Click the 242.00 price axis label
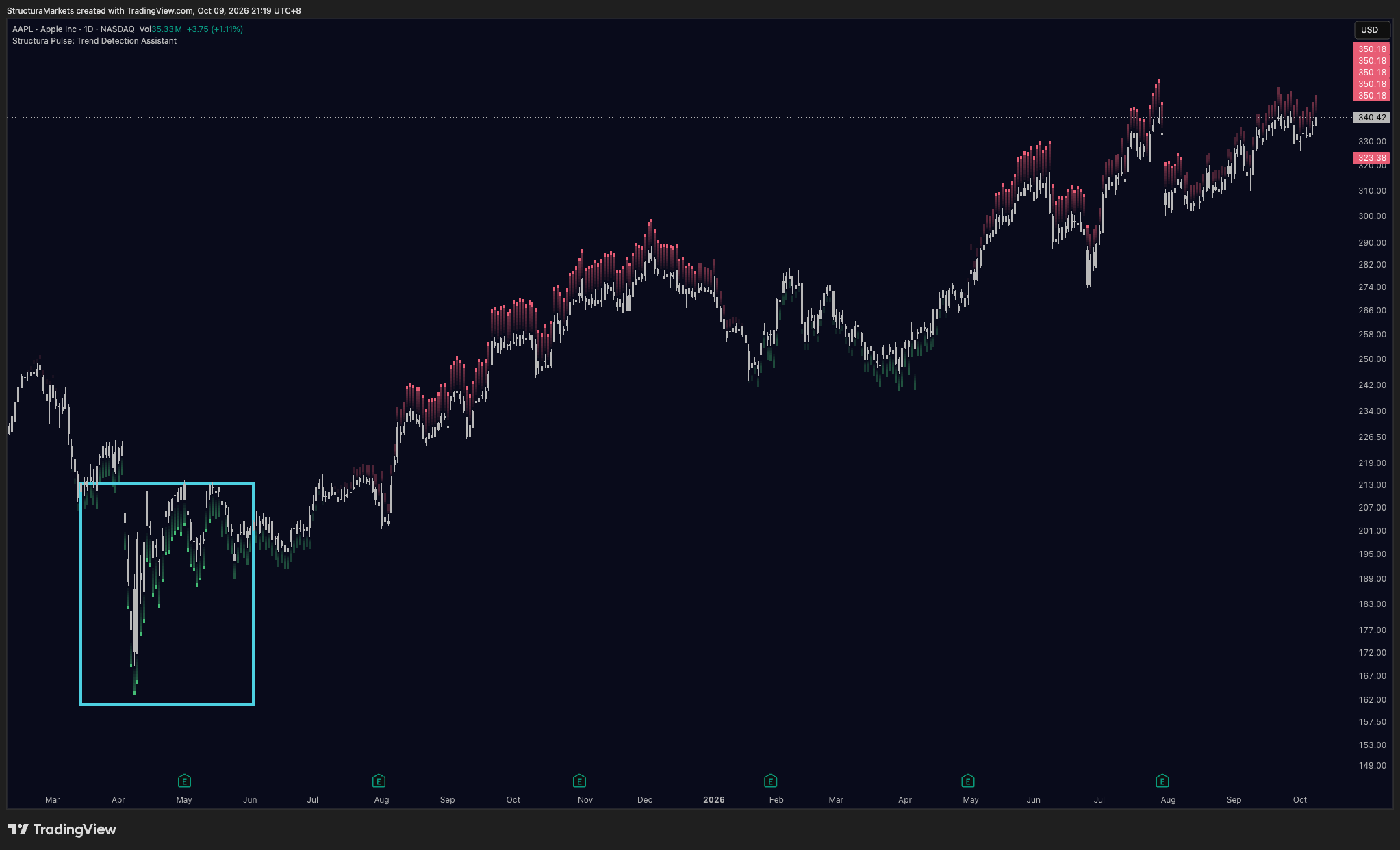Viewport: 1400px width, 850px height. tap(1372, 385)
